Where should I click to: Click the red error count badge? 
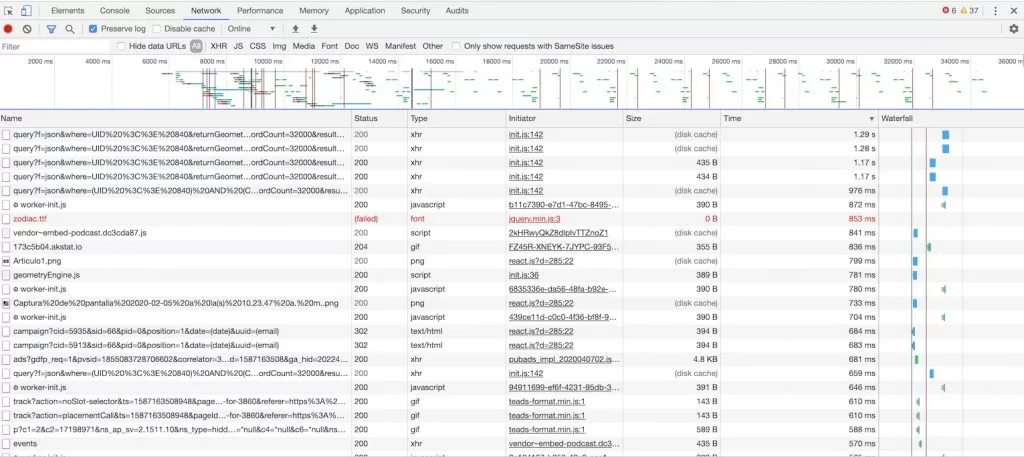(950, 10)
